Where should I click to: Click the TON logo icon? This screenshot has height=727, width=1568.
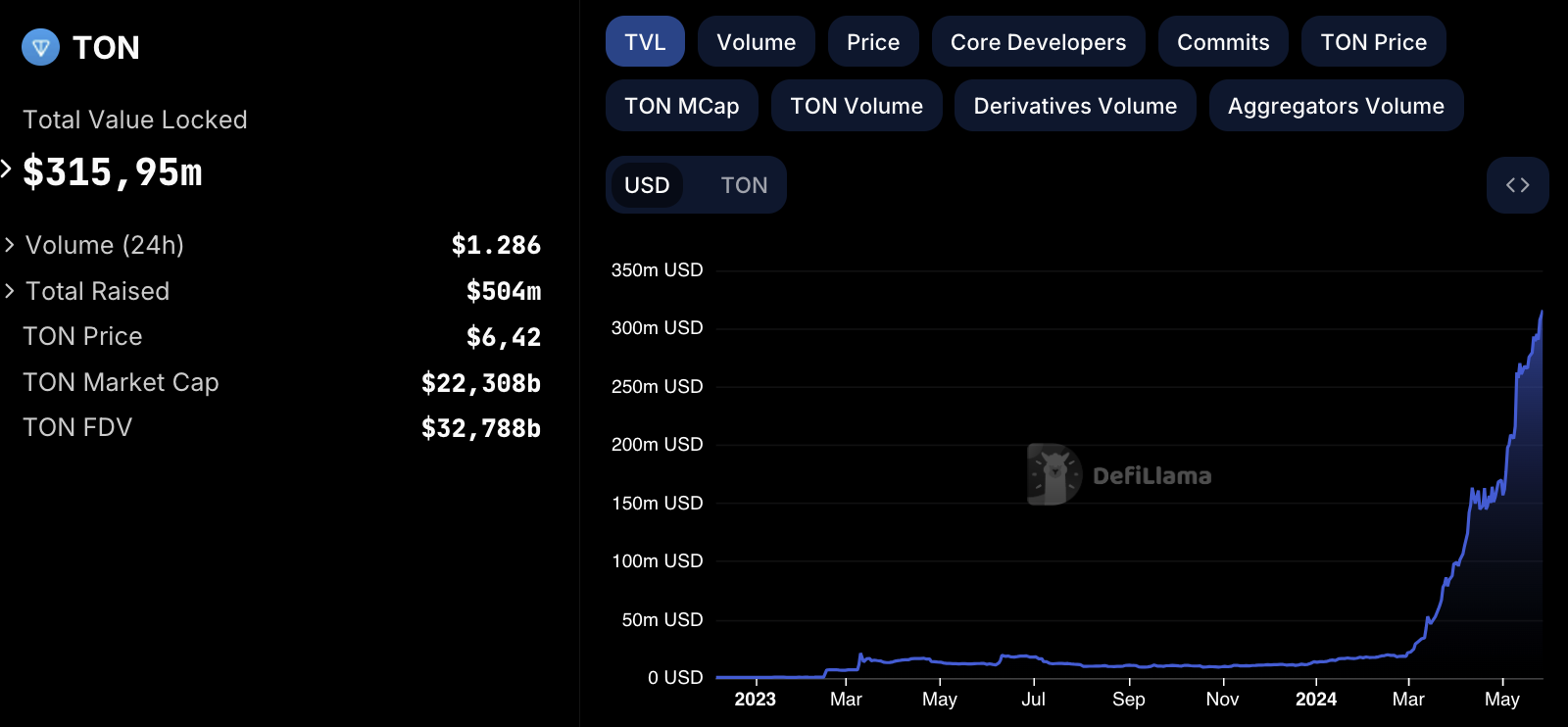40,47
